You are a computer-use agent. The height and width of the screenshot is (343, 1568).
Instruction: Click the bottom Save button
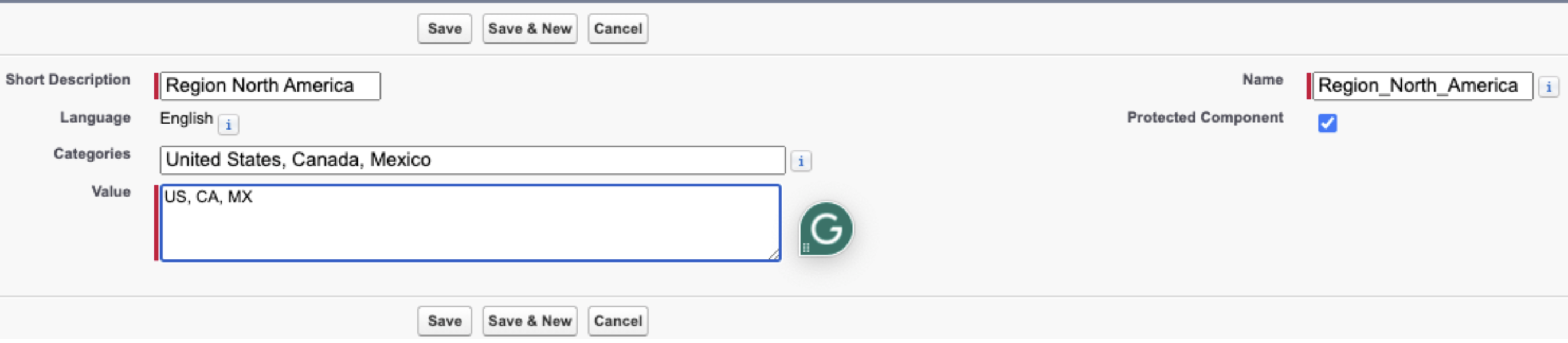click(444, 321)
